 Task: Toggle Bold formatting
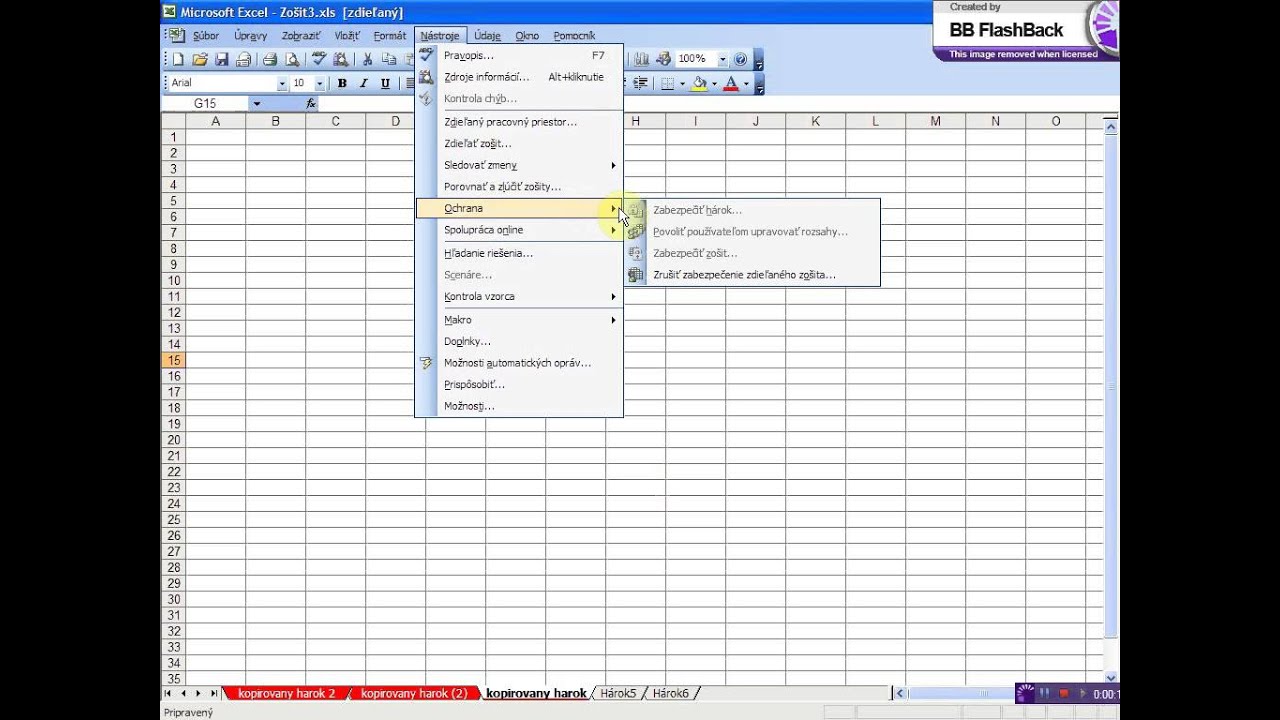[x=342, y=83]
